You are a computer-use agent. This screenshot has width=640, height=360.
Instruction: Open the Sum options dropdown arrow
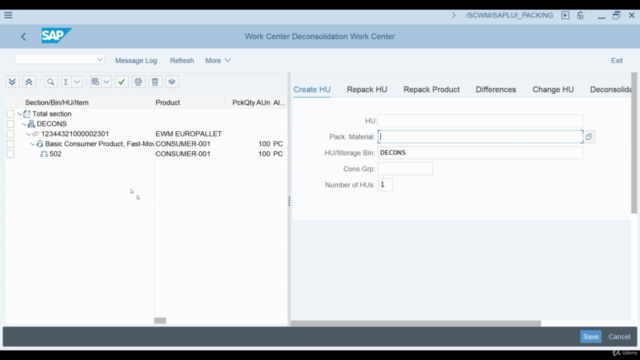[77, 82]
